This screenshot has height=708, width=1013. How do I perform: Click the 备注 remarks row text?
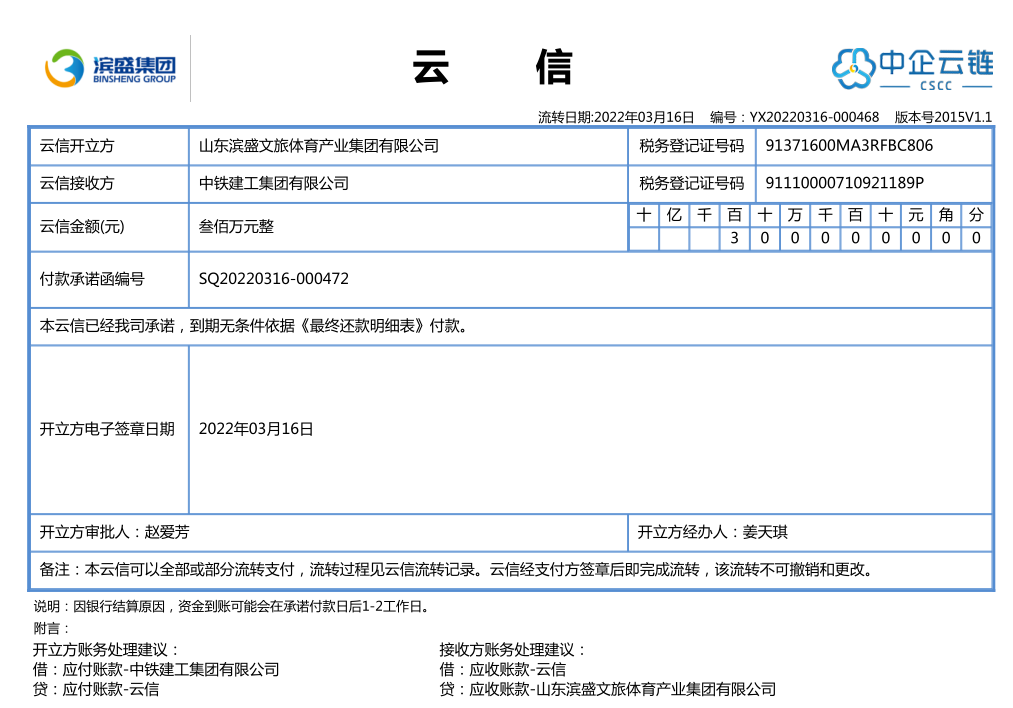[x=457, y=570]
